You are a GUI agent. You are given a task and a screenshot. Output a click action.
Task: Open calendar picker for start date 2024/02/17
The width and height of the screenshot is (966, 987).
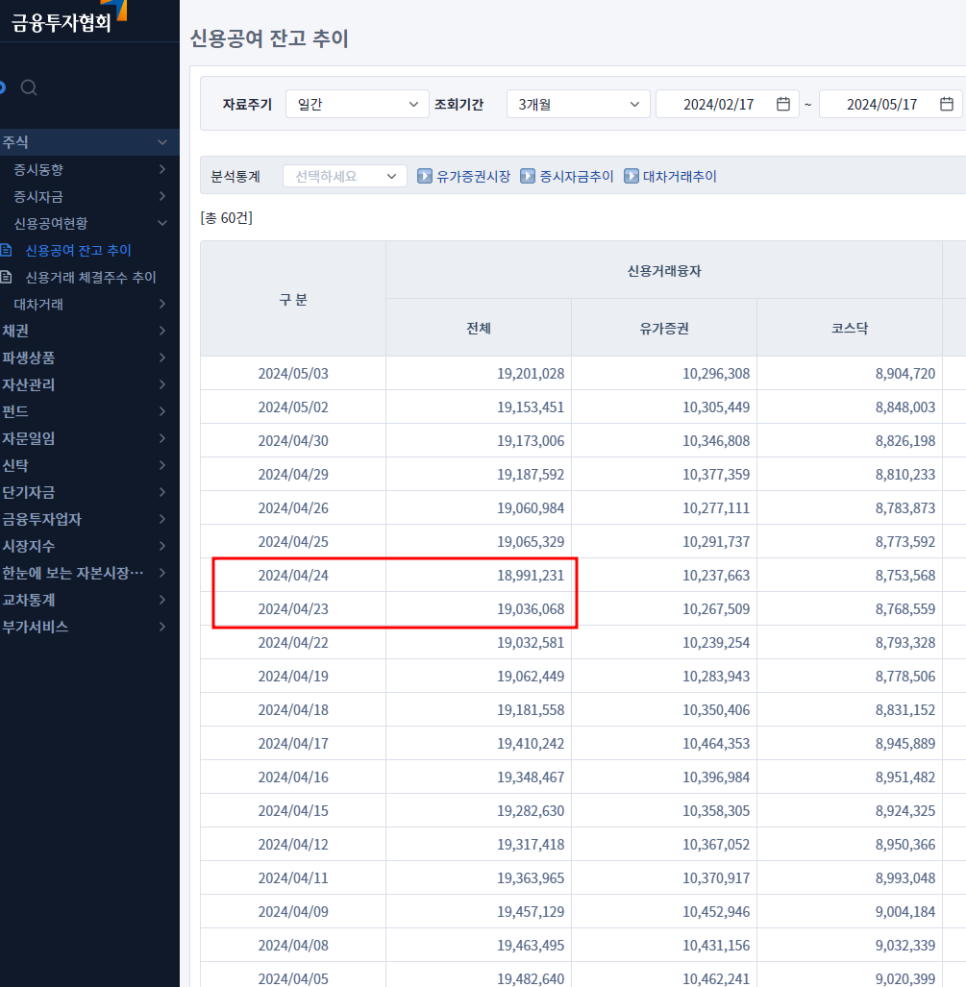(783, 104)
